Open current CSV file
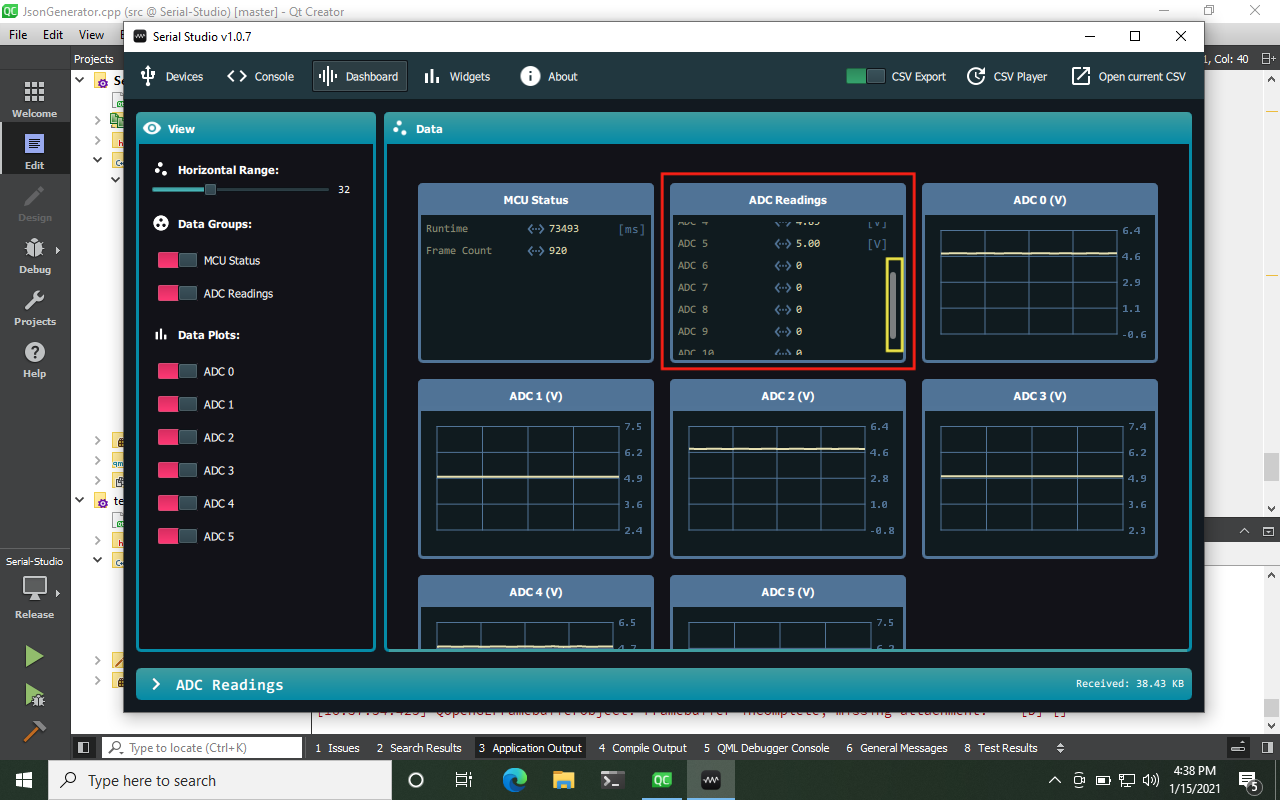Viewport: 1280px width, 800px height. tap(1128, 75)
